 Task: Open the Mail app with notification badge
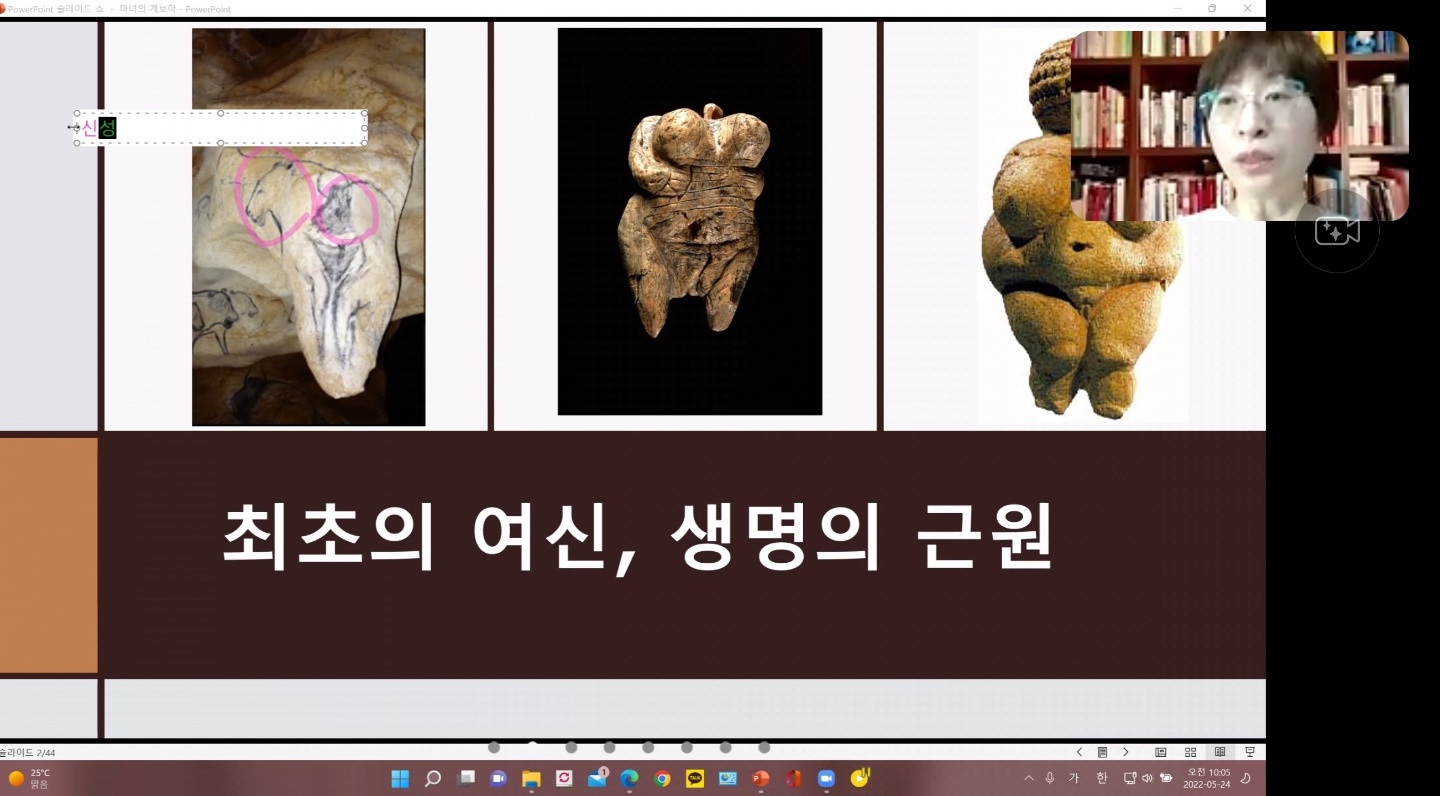pos(597,778)
